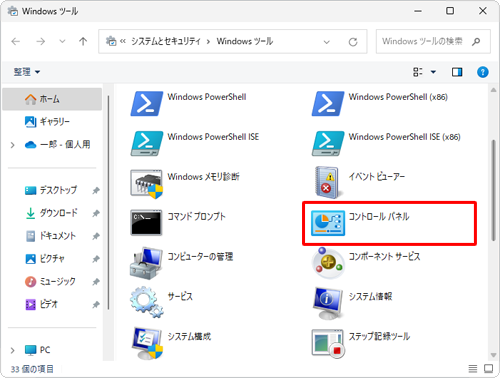Viewport: 500px width, 378px height.
Task: Expand address bar history dropdown
Action: 327,42
